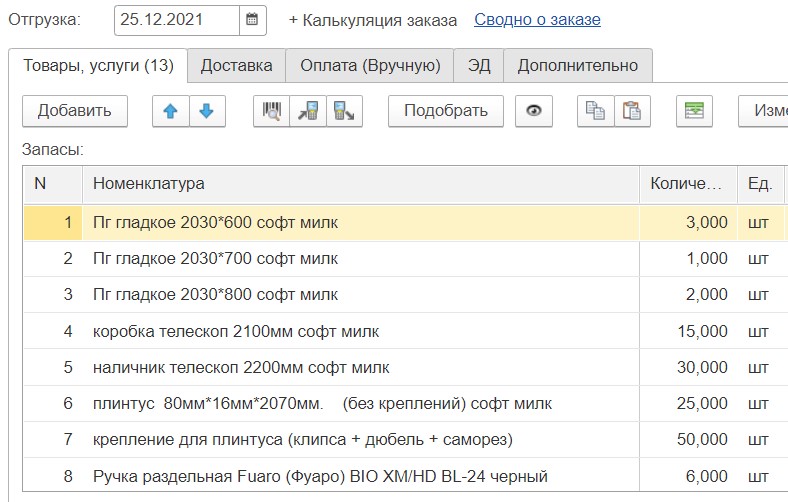Click quantity 2,000 in row 3
Viewport: 788px width, 502px height.
688,295
